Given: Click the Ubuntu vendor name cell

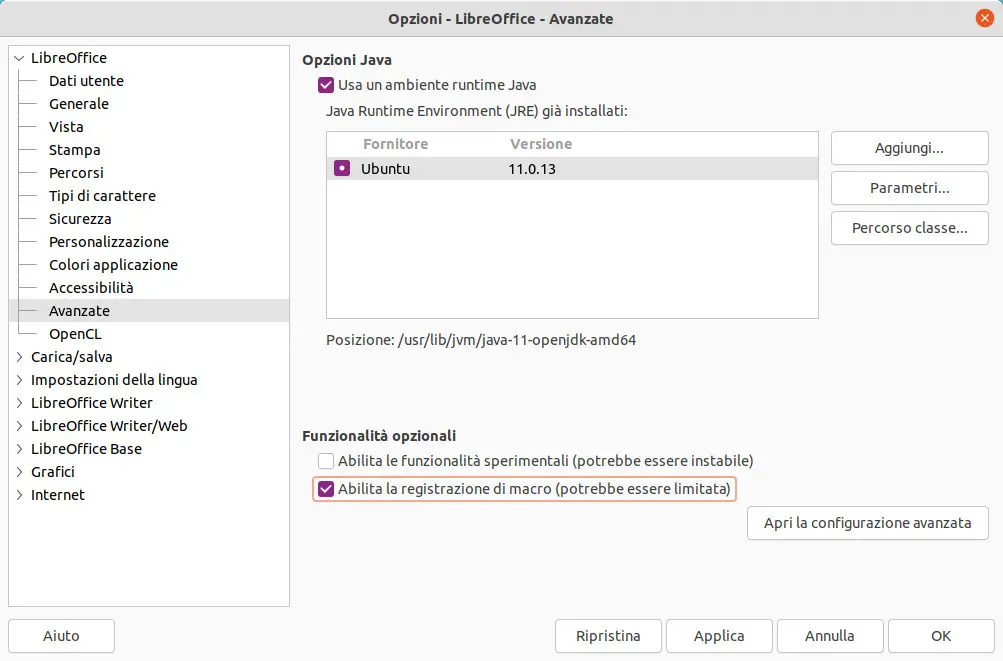Looking at the screenshot, I should point(385,169).
